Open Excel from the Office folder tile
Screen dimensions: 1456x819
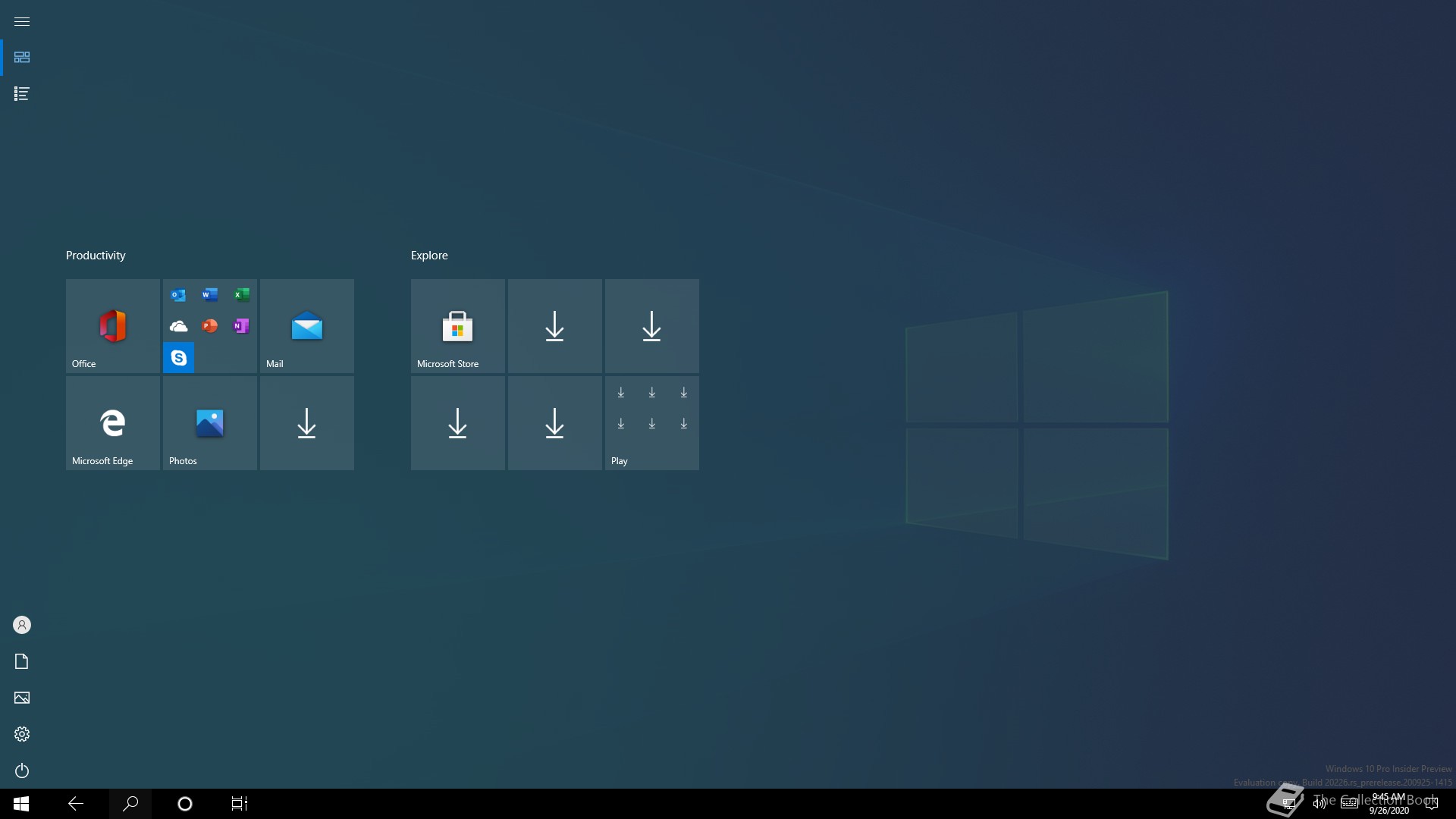(241, 295)
